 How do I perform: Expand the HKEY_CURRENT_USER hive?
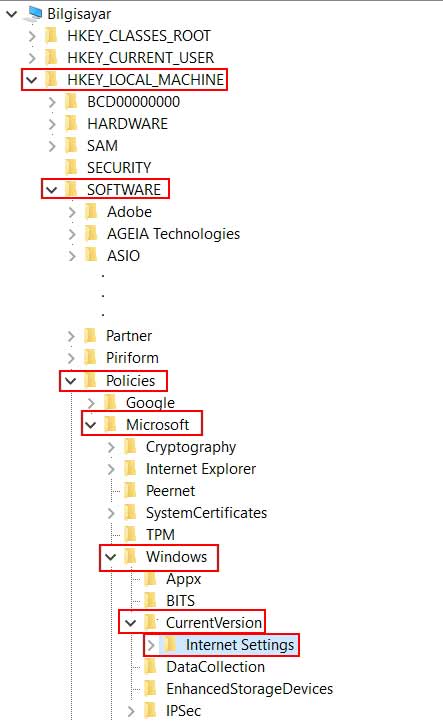pyautogui.click(x=31, y=58)
